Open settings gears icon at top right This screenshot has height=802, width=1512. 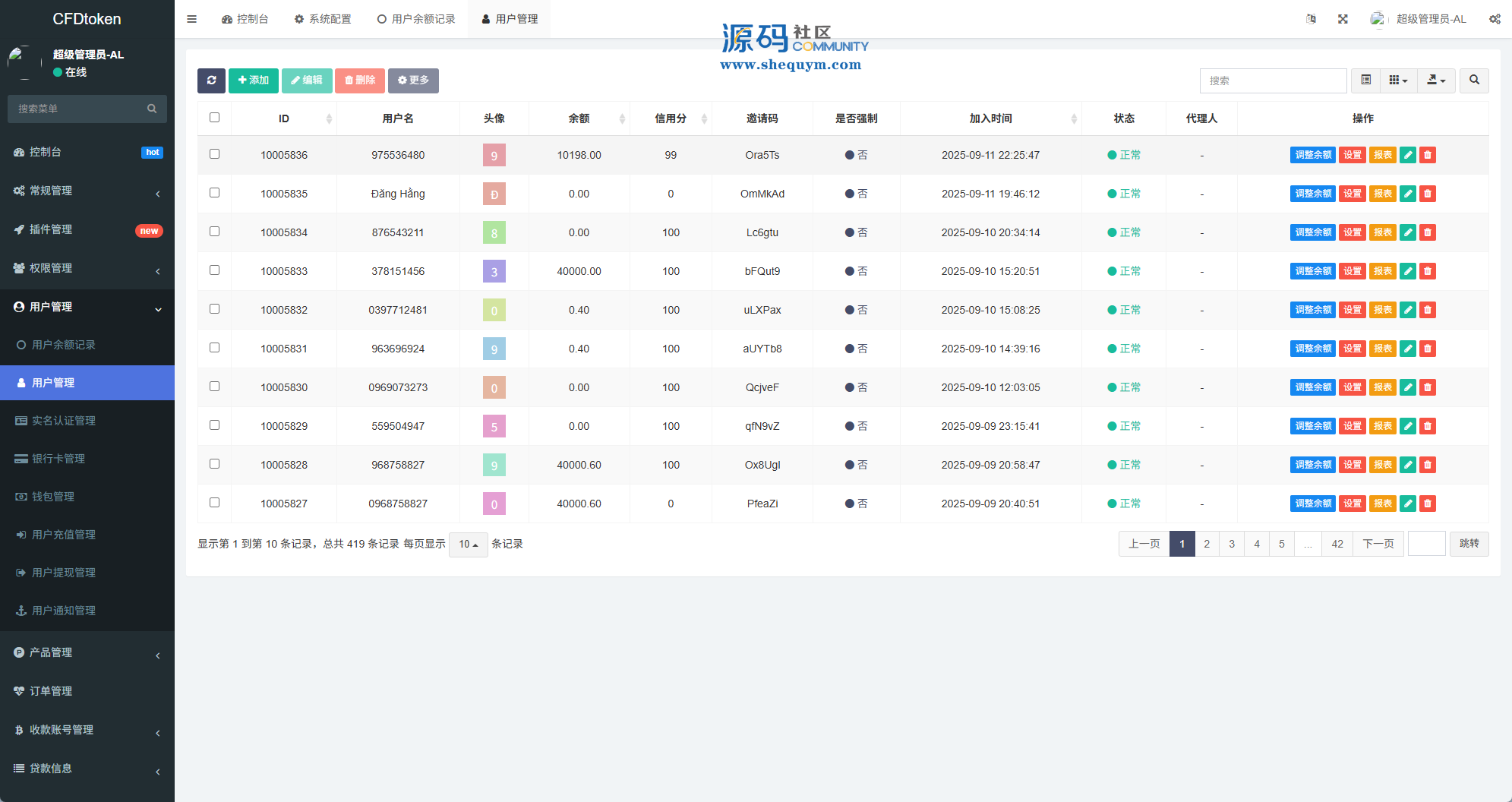coord(1494,19)
